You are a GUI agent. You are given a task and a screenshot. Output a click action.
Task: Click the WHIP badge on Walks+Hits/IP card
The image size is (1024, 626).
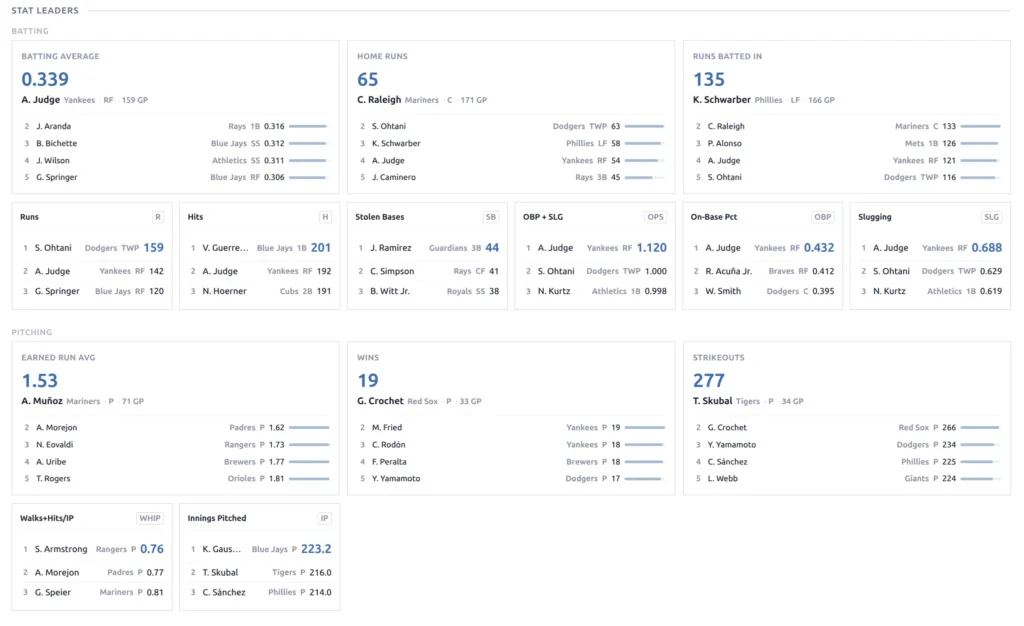(x=150, y=518)
